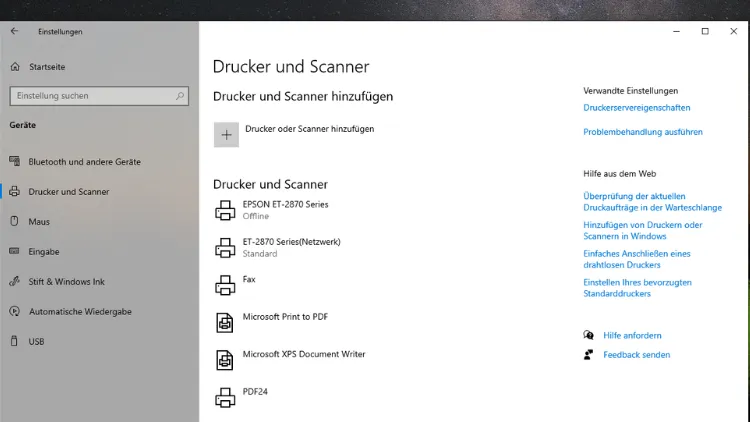Click the Microsoft Print to PDF icon
This screenshot has width=750, height=422.
click(x=225, y=322)
